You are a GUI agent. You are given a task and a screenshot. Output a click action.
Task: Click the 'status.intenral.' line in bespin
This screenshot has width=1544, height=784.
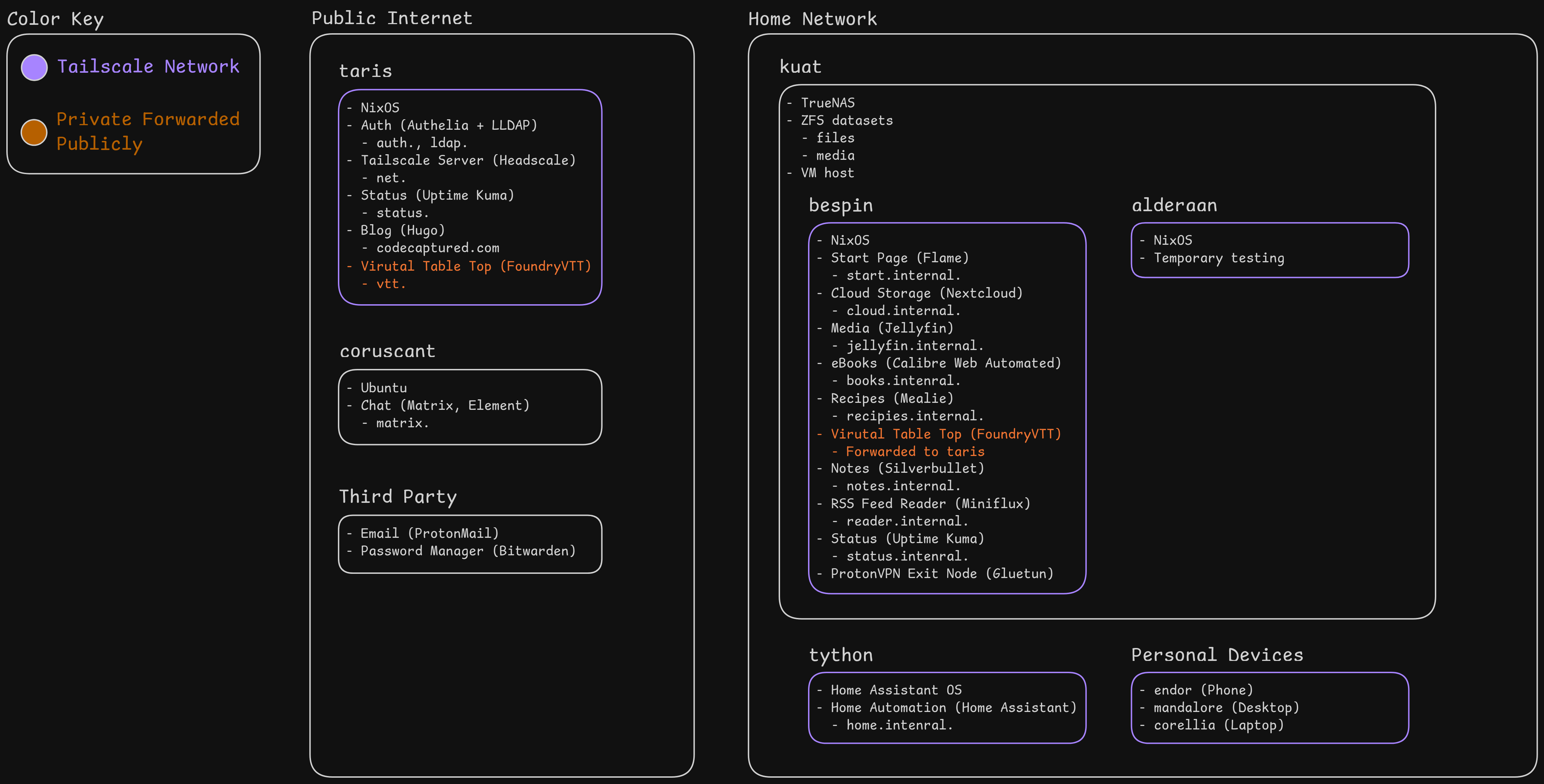click(x=907, y=556)
